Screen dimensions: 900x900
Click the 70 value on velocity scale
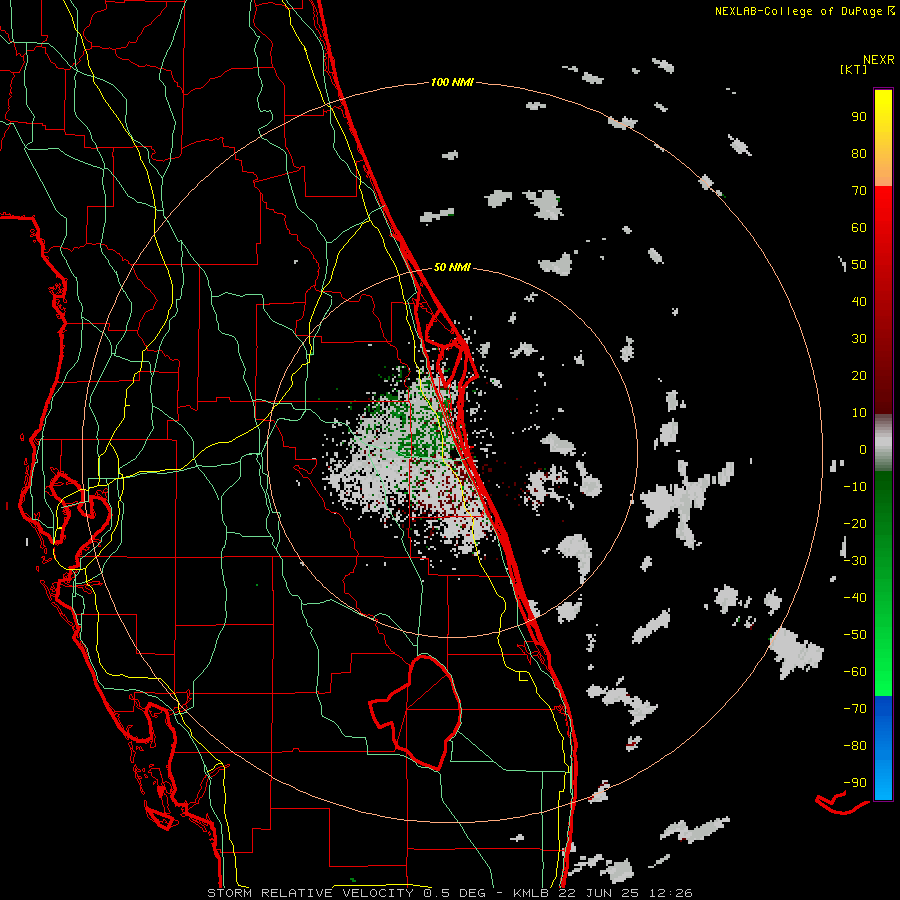pos(859,191)
